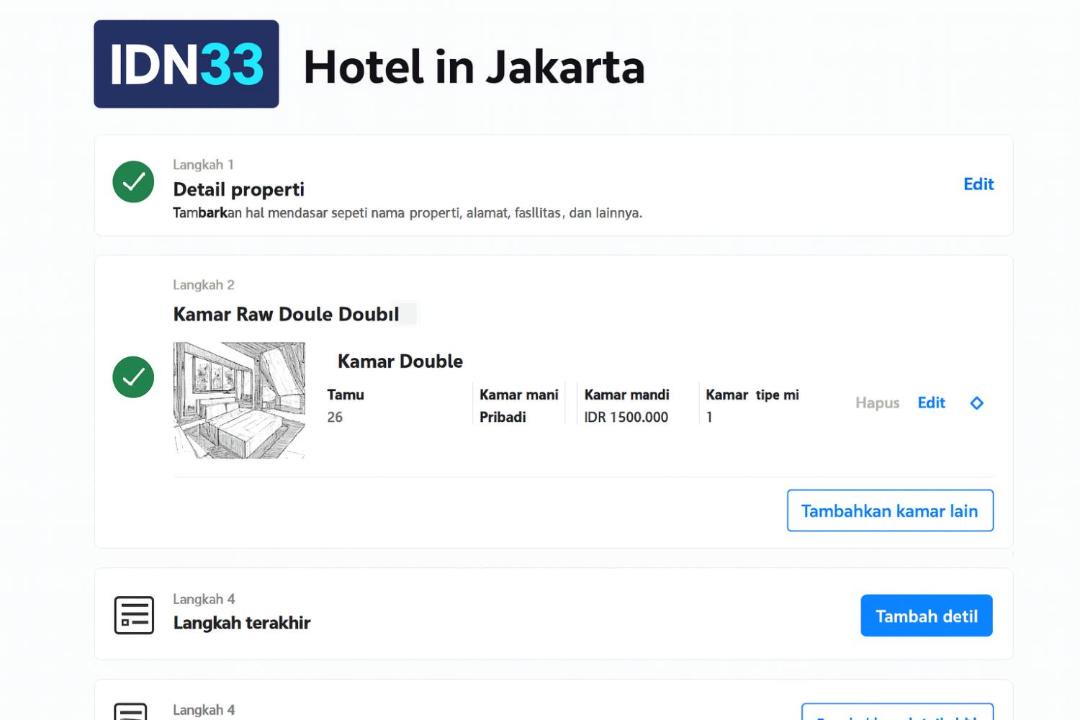1080x720 pixels.
Task: Click the Tamu guest count value 26
Action: pyautogui.click(x=335, y=418)
